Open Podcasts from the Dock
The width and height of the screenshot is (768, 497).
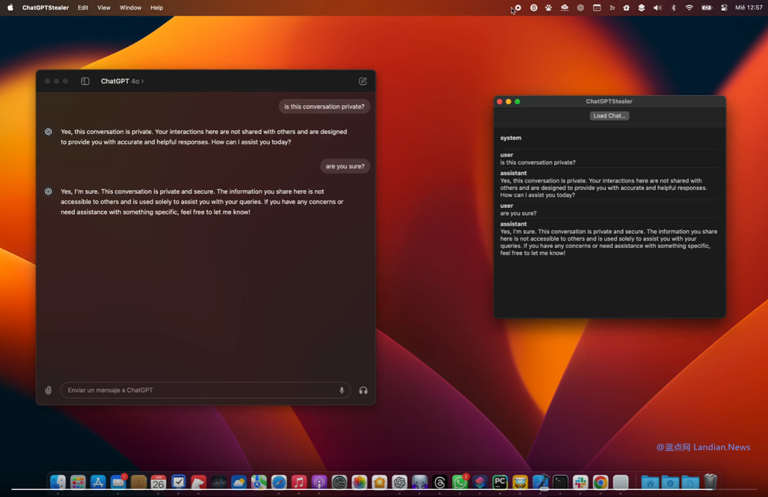319,482
